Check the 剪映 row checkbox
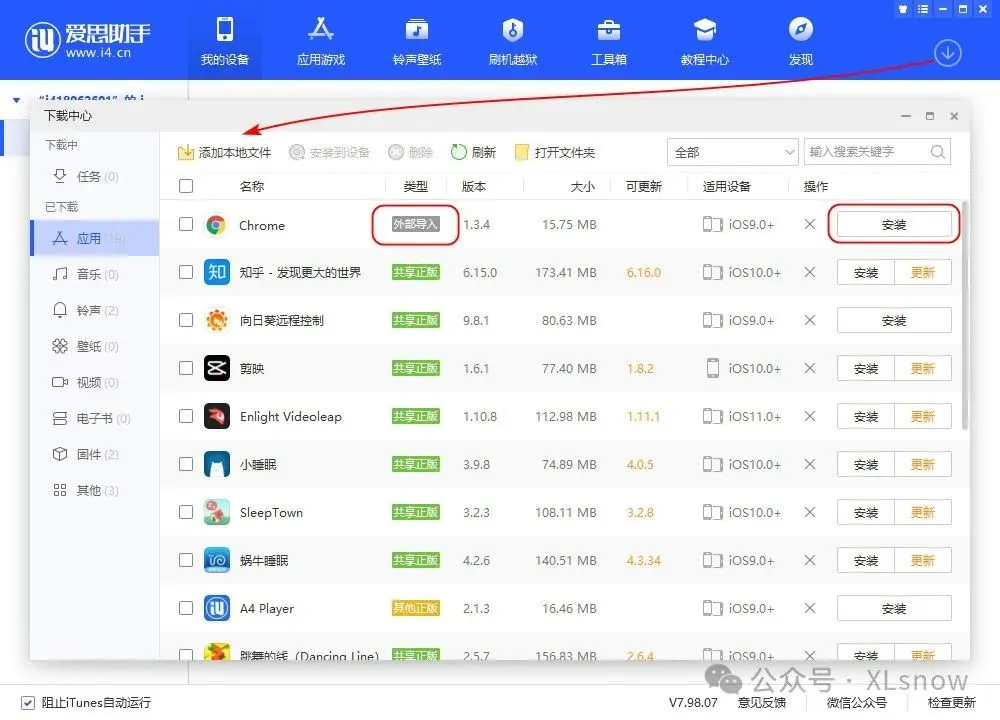 [186, 368]
